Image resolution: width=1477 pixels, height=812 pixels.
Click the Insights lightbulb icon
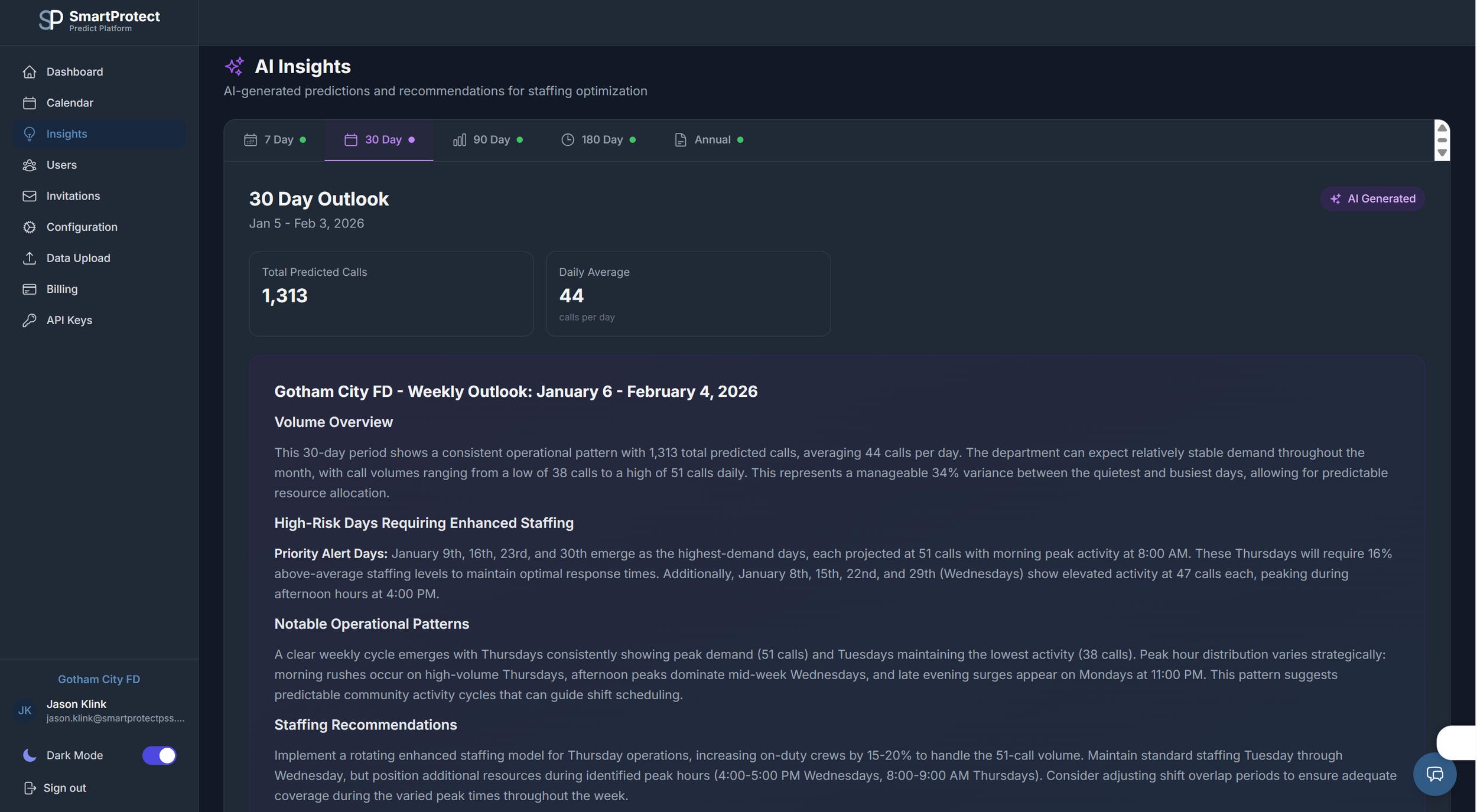[30, 133]
